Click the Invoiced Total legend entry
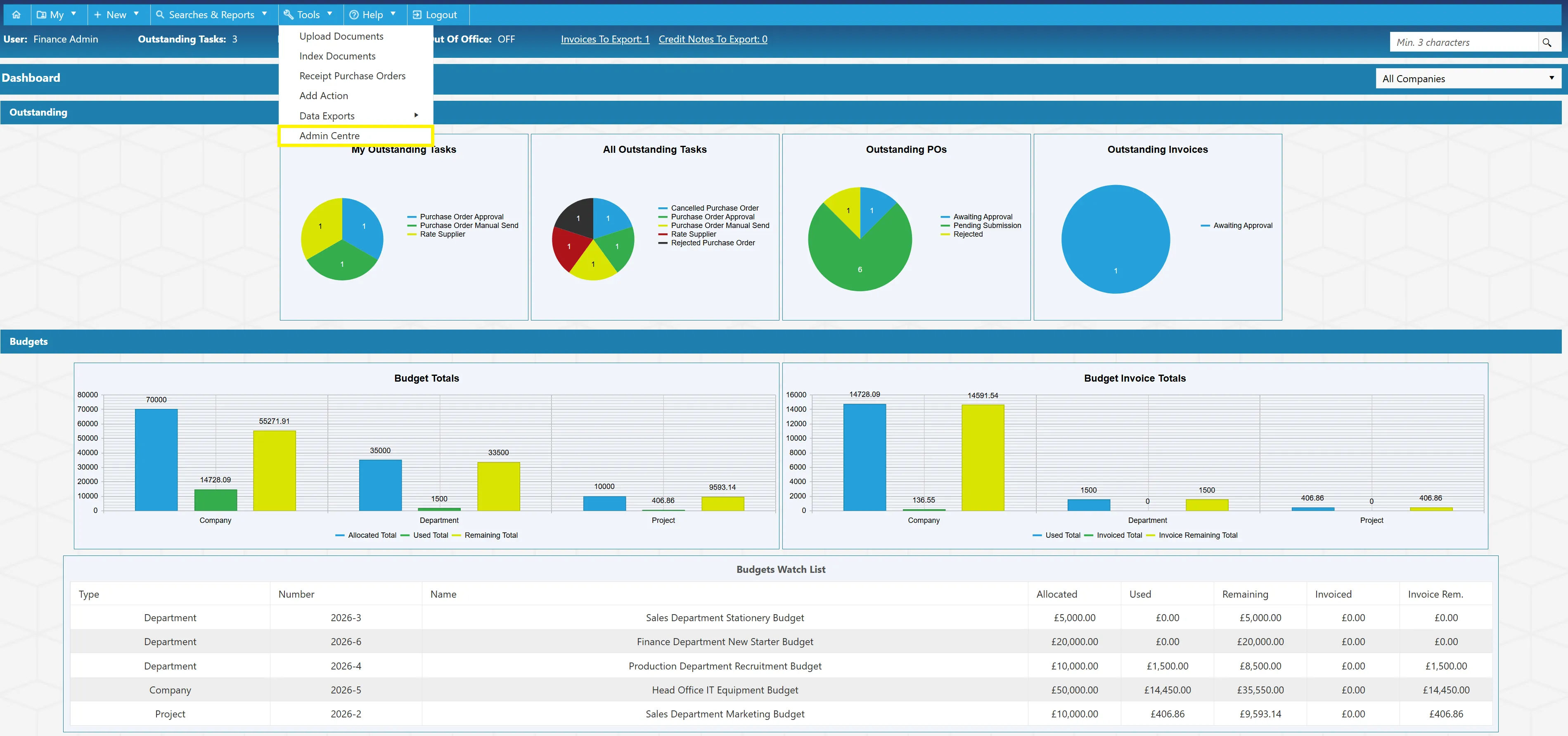 pos(1113,535)
